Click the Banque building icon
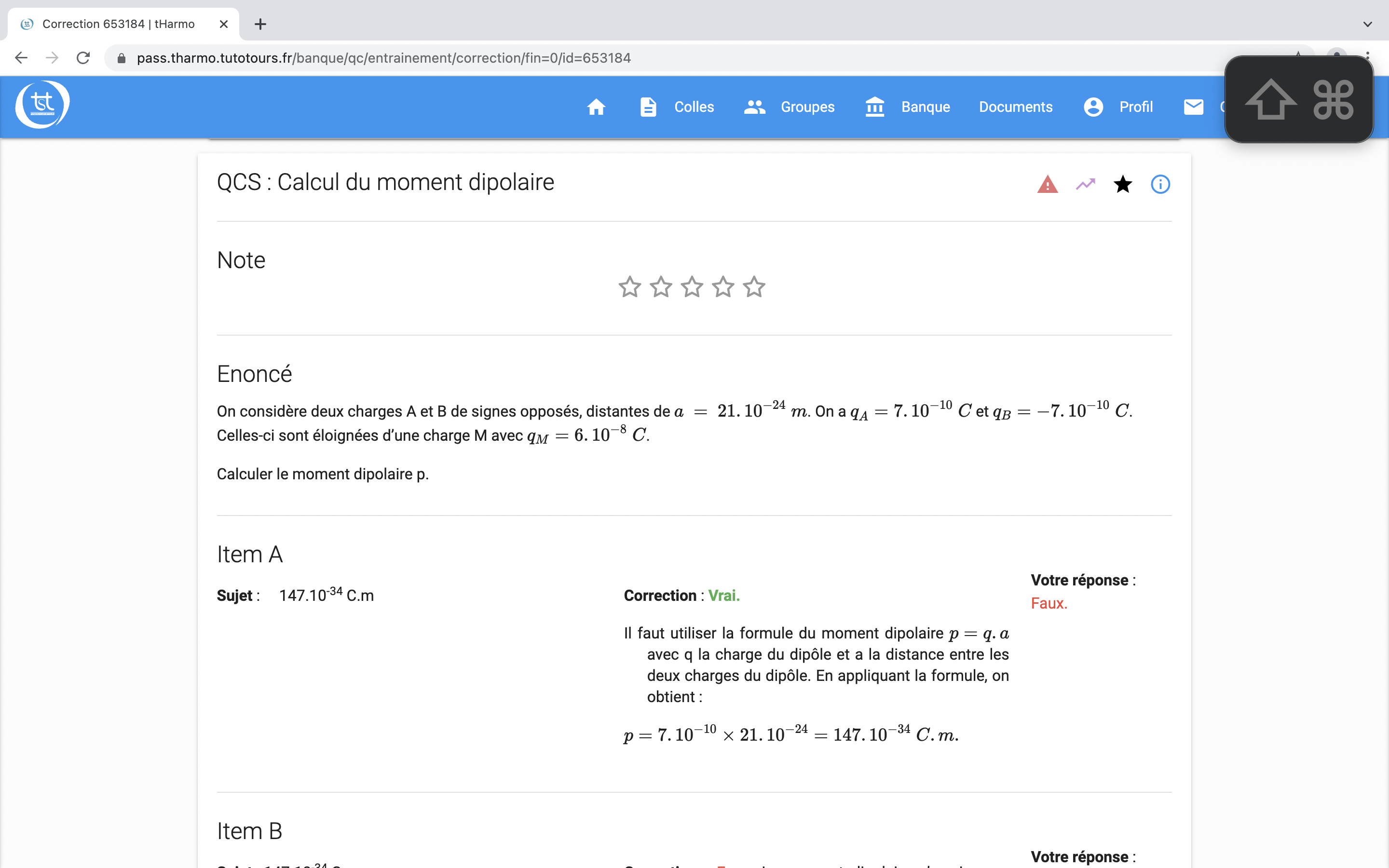 click(x=875, y=107)
